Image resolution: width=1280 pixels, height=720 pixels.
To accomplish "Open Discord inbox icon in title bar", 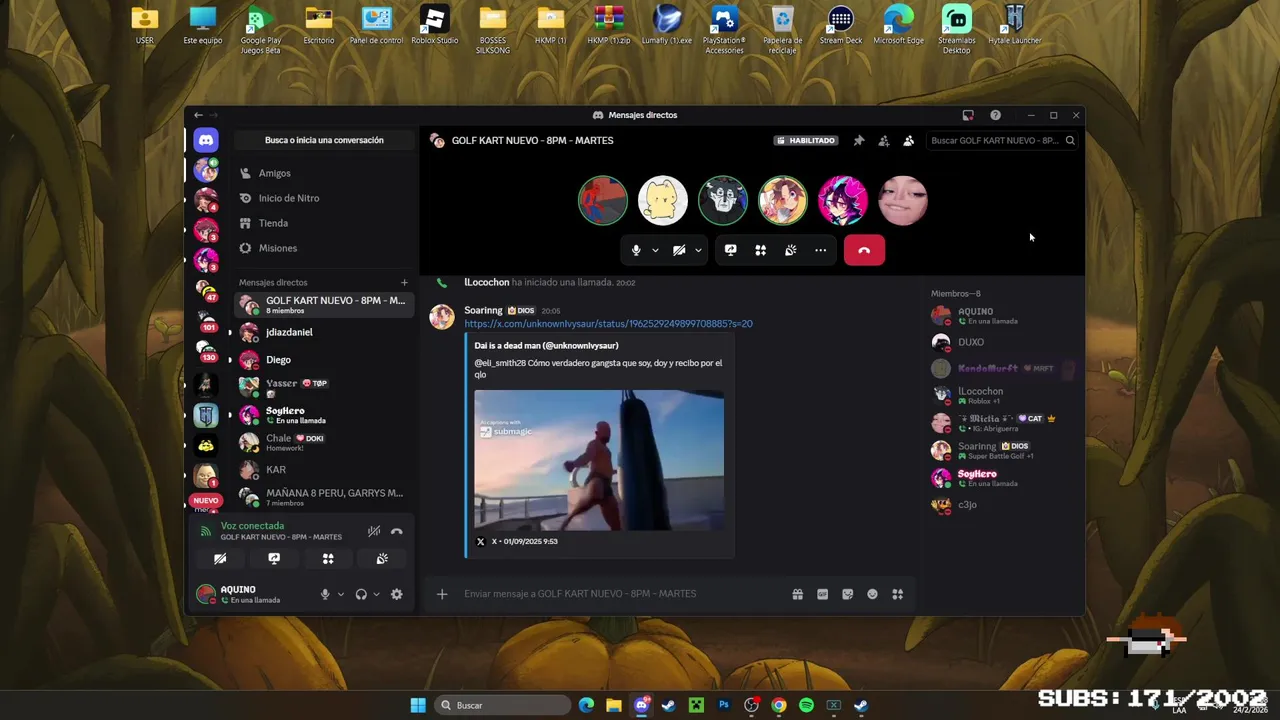I will coord(968,115).
